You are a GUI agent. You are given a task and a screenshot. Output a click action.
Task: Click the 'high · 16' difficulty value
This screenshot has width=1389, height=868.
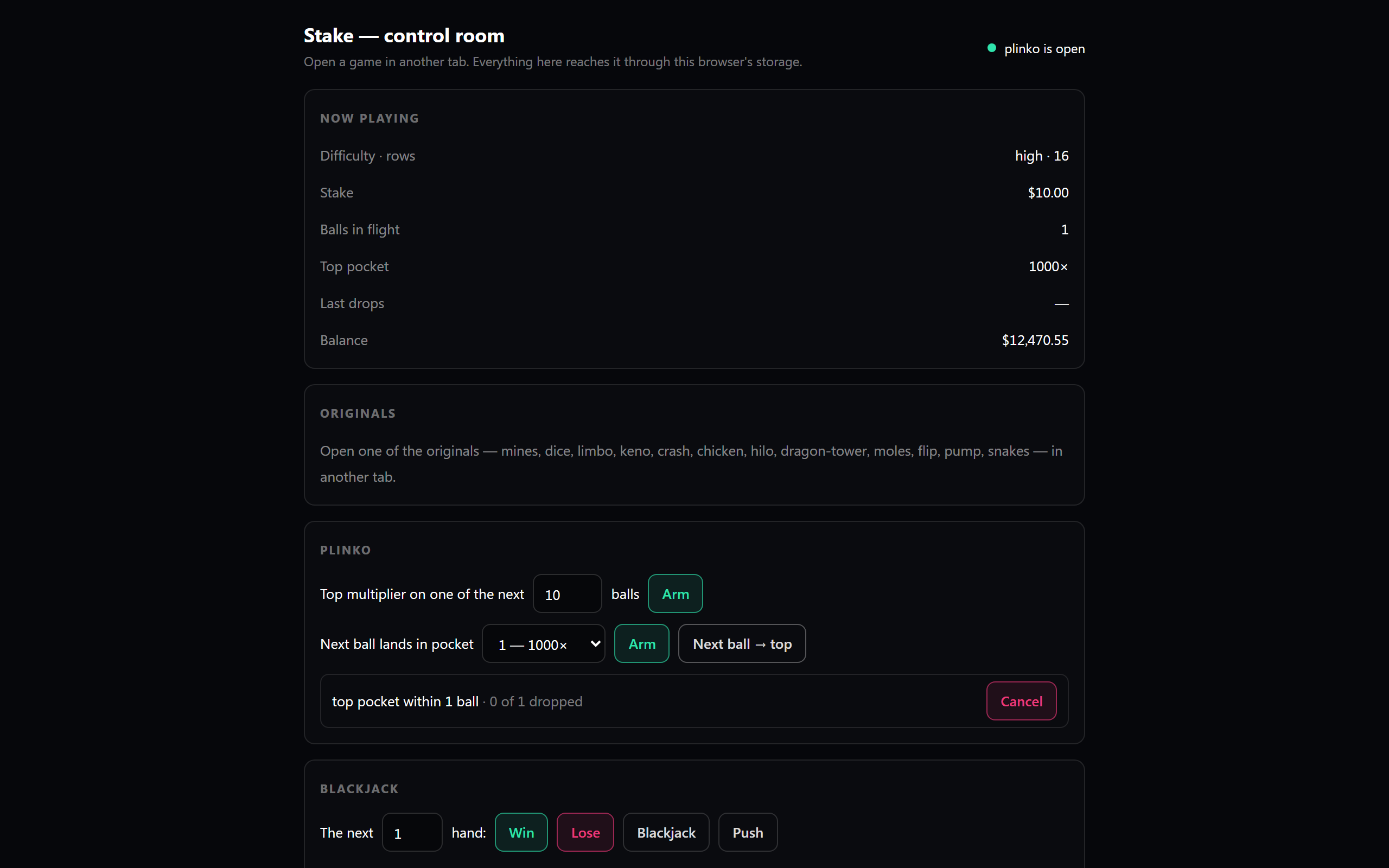pos(1042,156)
